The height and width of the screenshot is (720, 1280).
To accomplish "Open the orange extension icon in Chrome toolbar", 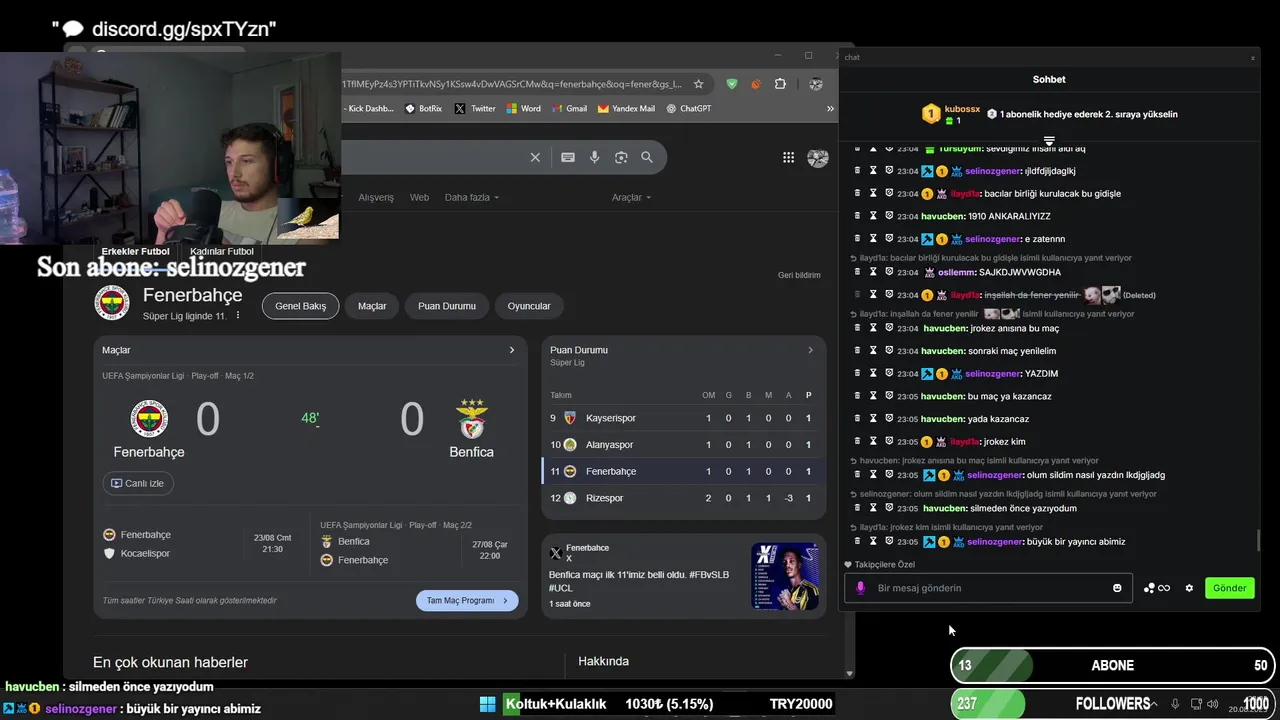I will (x=756, y=84).
